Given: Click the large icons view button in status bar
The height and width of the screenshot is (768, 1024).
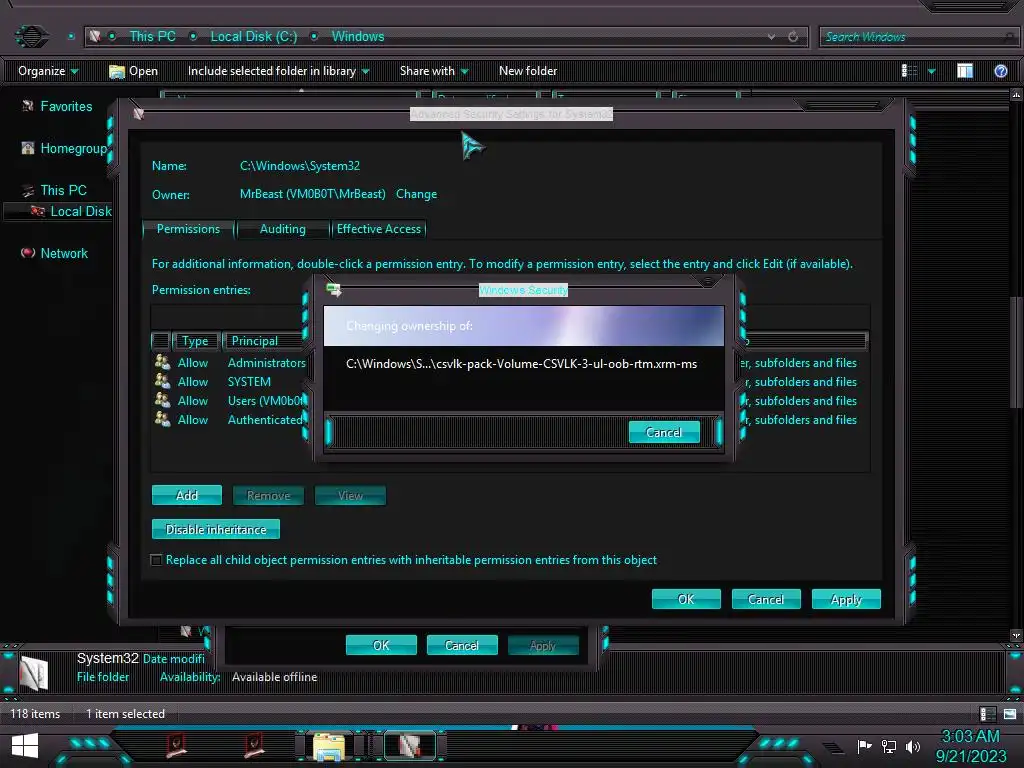Looking at the screenshot, I should (1010, 714).
